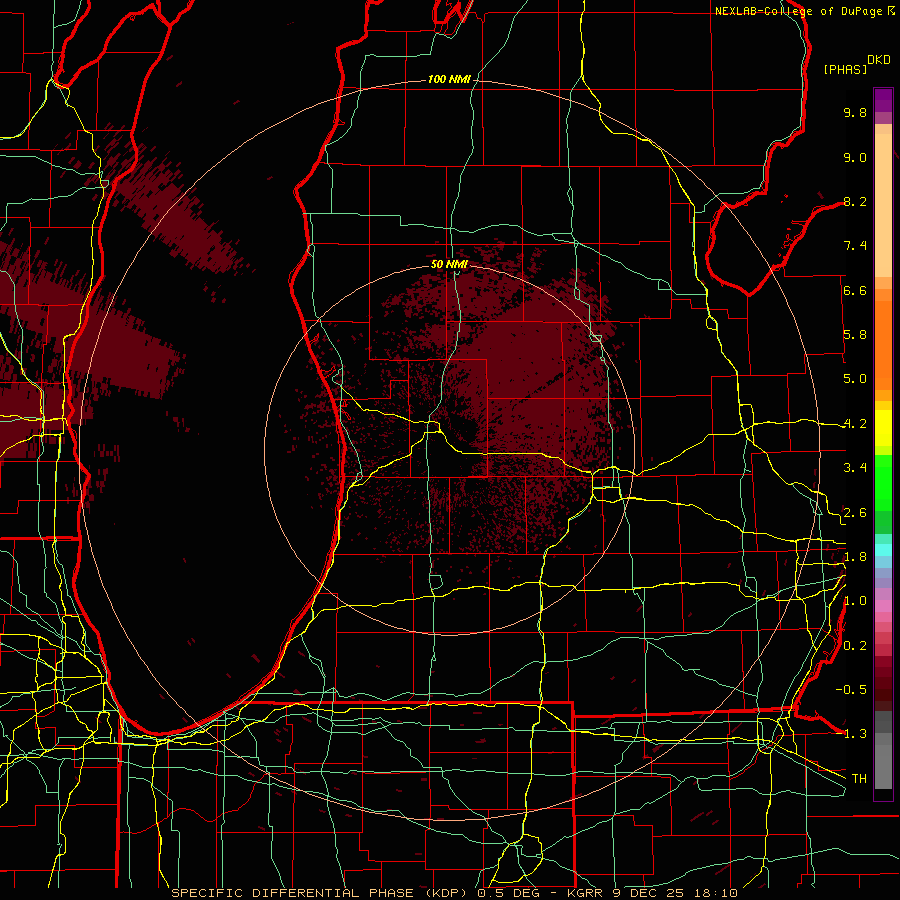Screen dimensions: 900x900
Task: Click the 6.6 value on the scale
Action: click(855, 291)
